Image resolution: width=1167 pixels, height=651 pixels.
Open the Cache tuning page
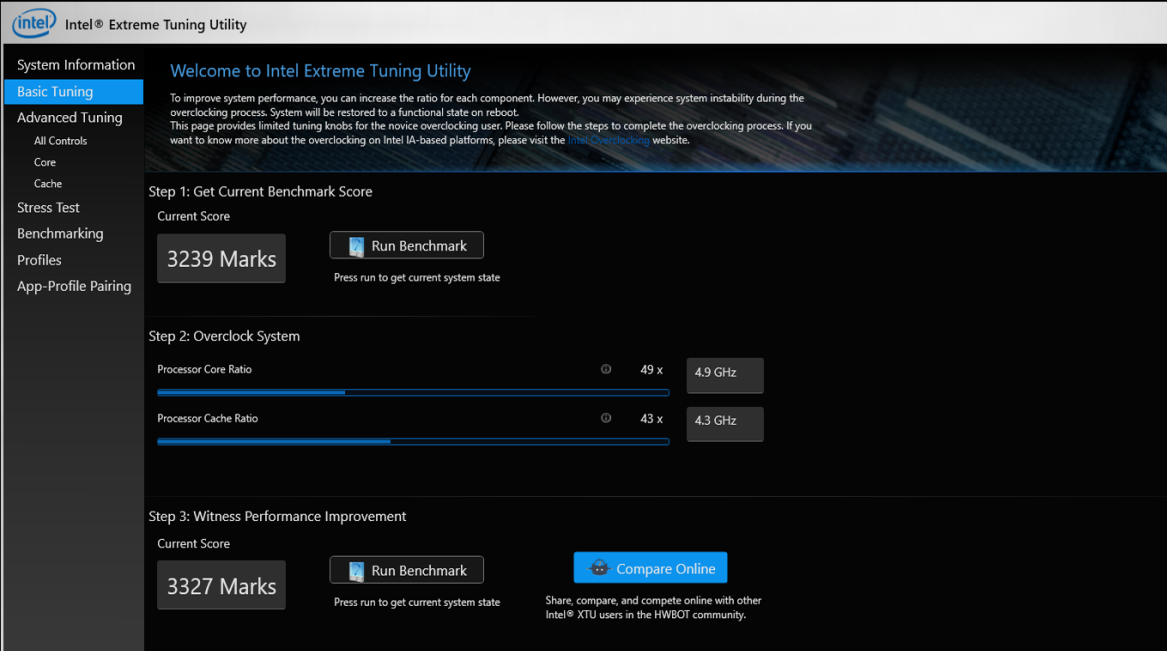point(47,183)
